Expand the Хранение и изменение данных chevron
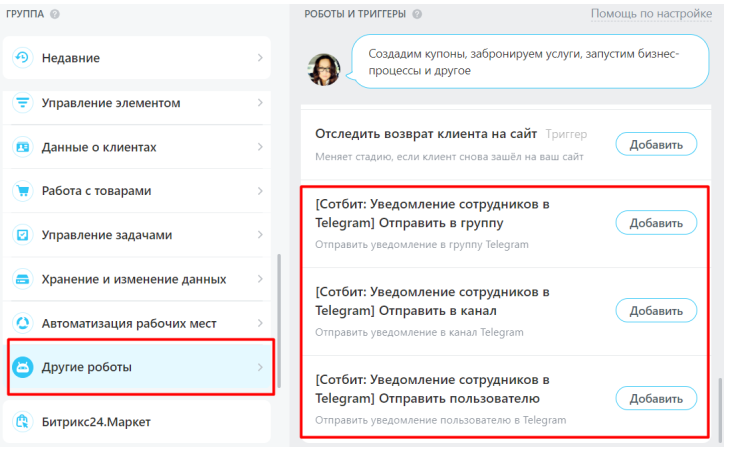The width and height of the screenshot is (730, 457). [260, 279]
